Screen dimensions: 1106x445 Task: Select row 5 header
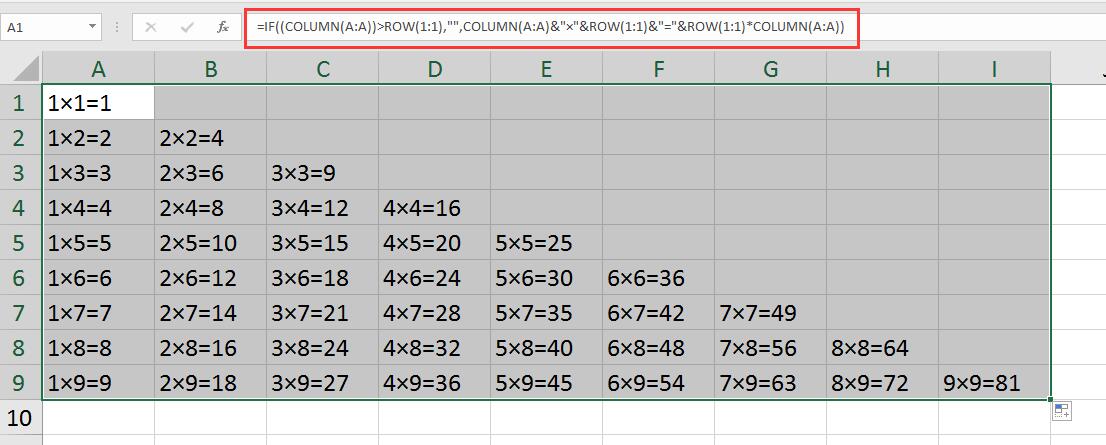(x=20, y=243)
